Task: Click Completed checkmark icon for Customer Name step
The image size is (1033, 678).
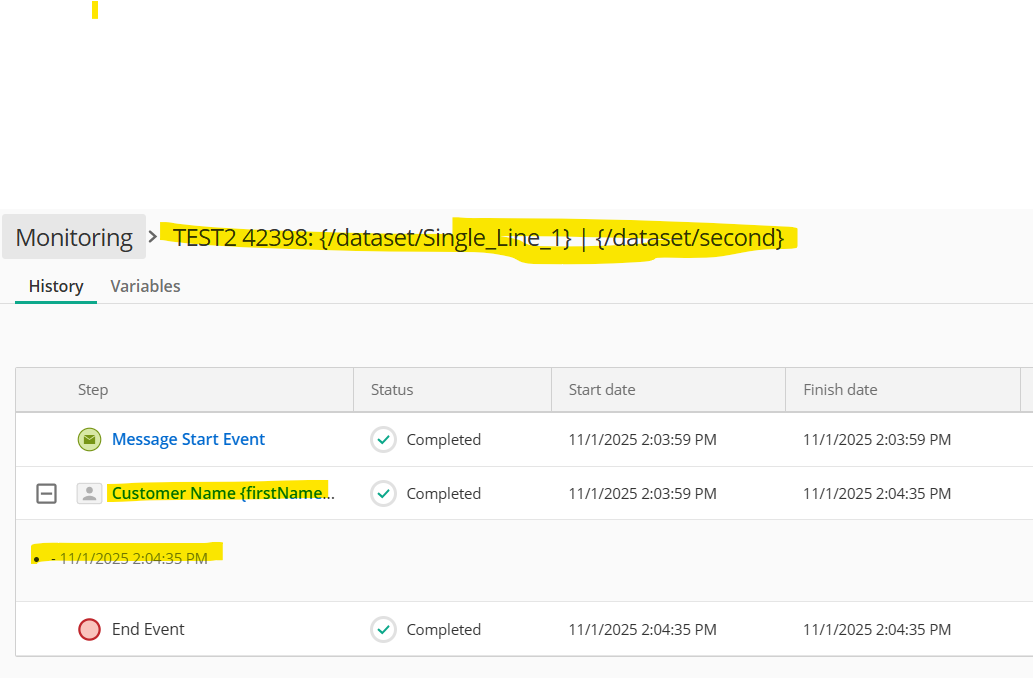Action: (384, 494)
